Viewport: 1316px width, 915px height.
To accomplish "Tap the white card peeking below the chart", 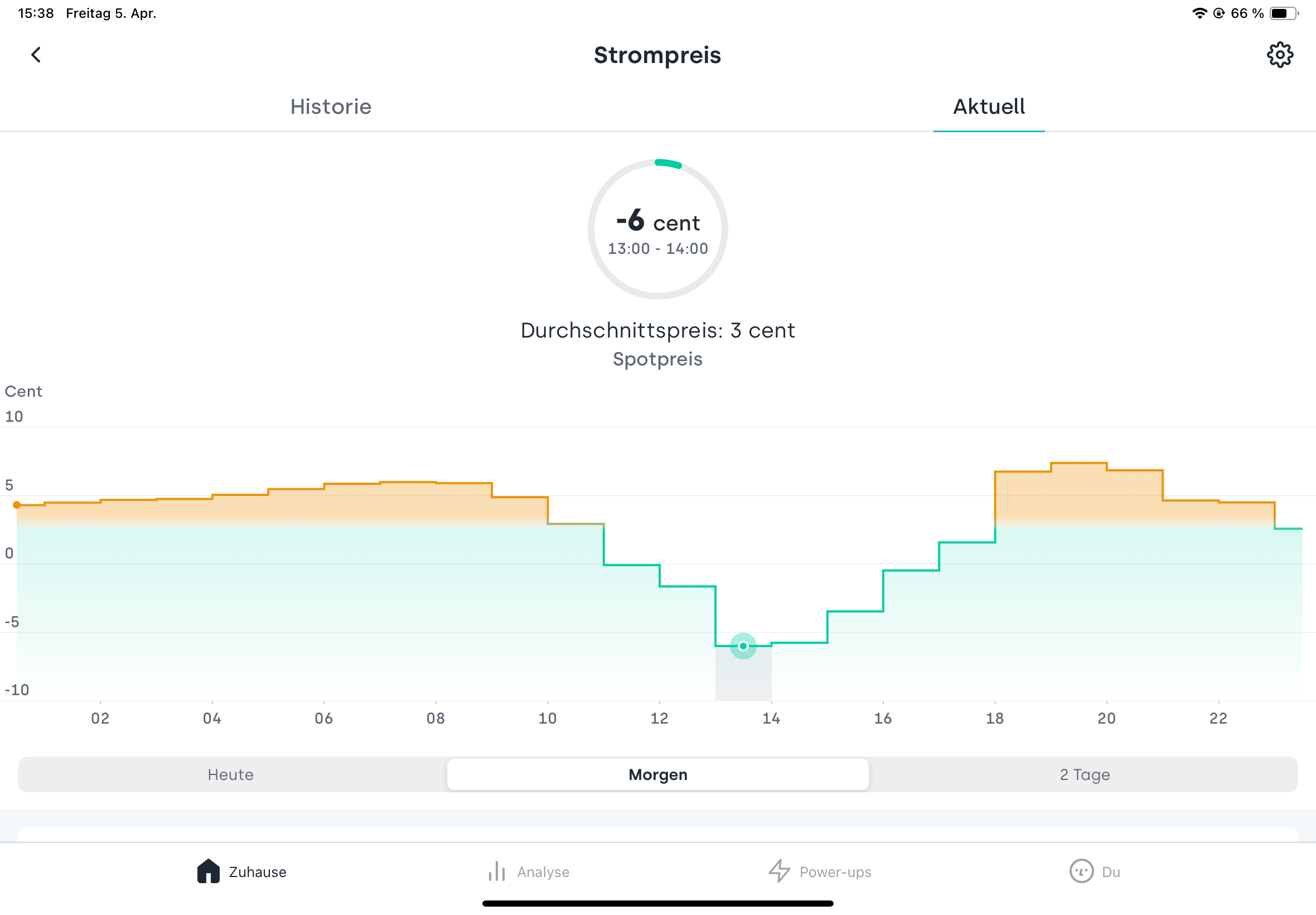I will pos(657,834).
